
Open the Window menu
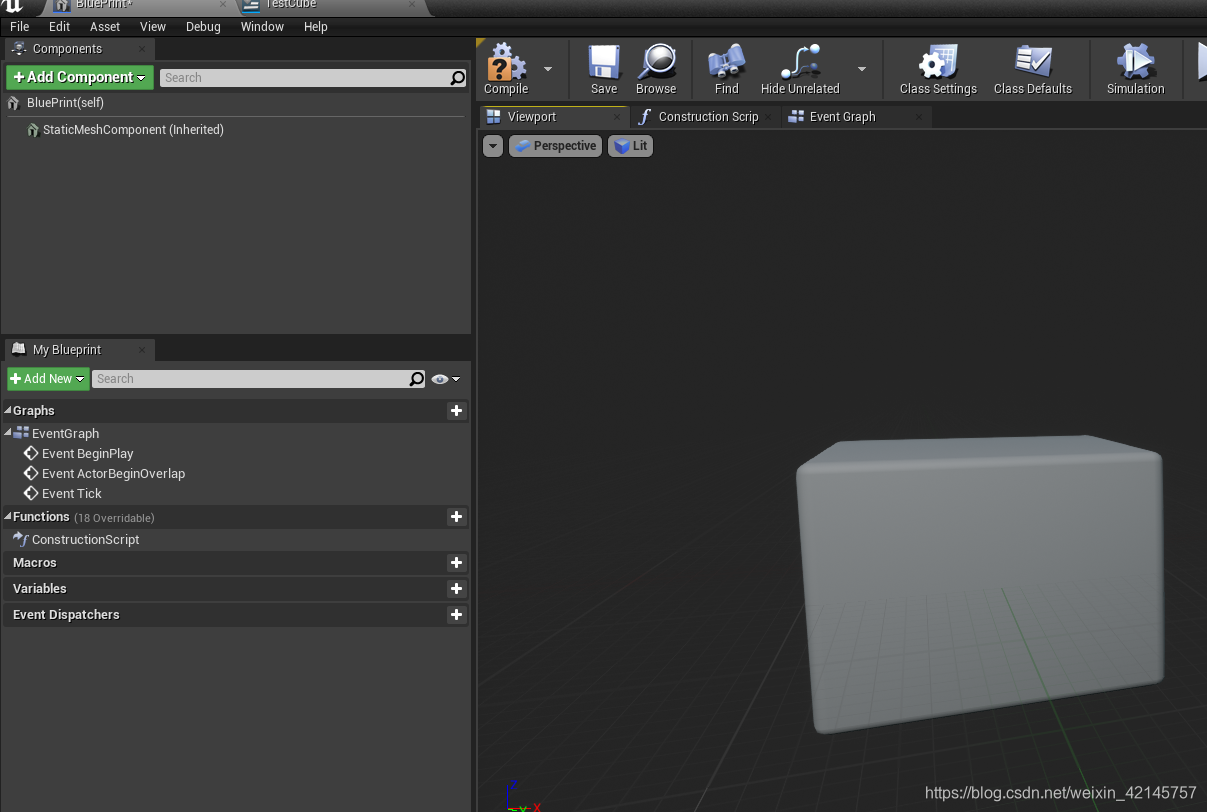click(262, 27)
